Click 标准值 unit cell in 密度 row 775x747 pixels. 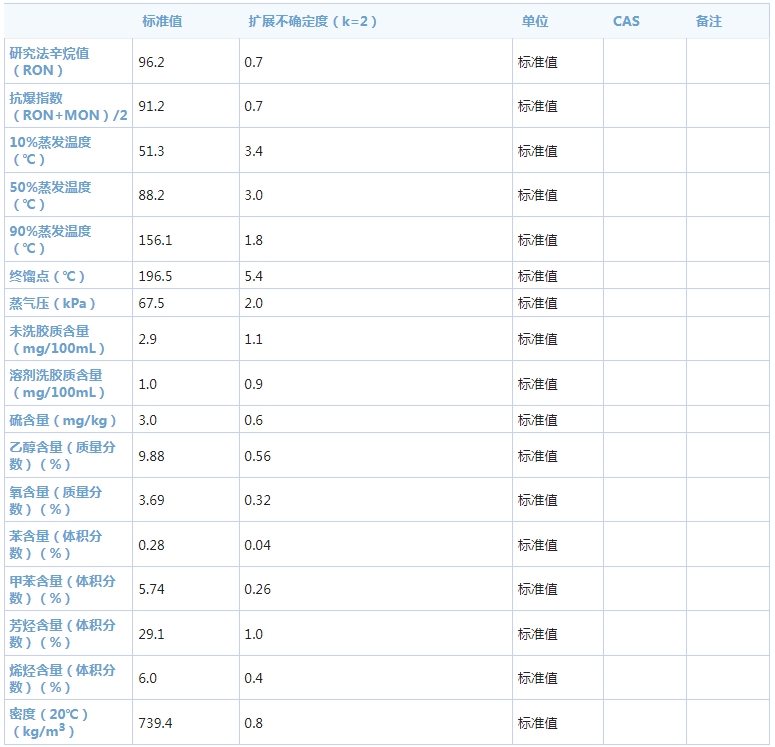pyautogui.click(x=538, y=723)
